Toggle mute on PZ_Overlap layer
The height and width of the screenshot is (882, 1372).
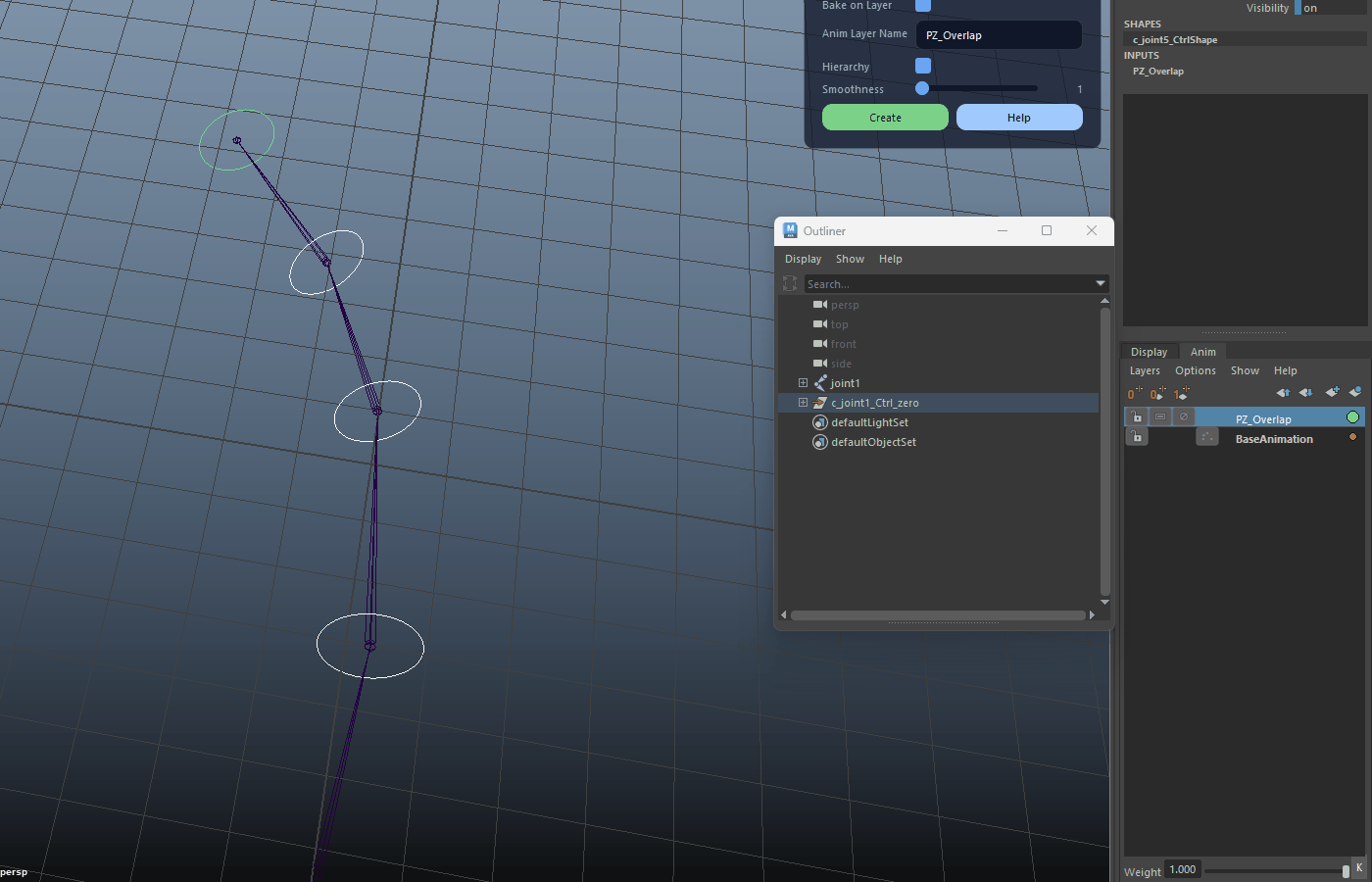(1184, 416)
